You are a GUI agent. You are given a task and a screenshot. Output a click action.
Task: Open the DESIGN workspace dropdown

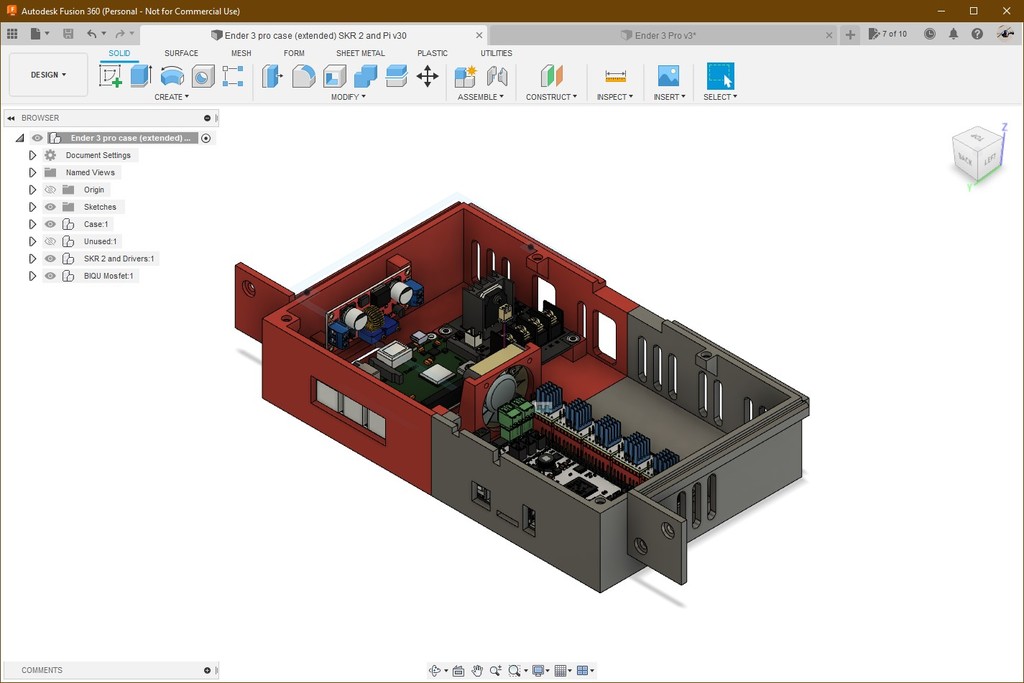click(48, 75)
